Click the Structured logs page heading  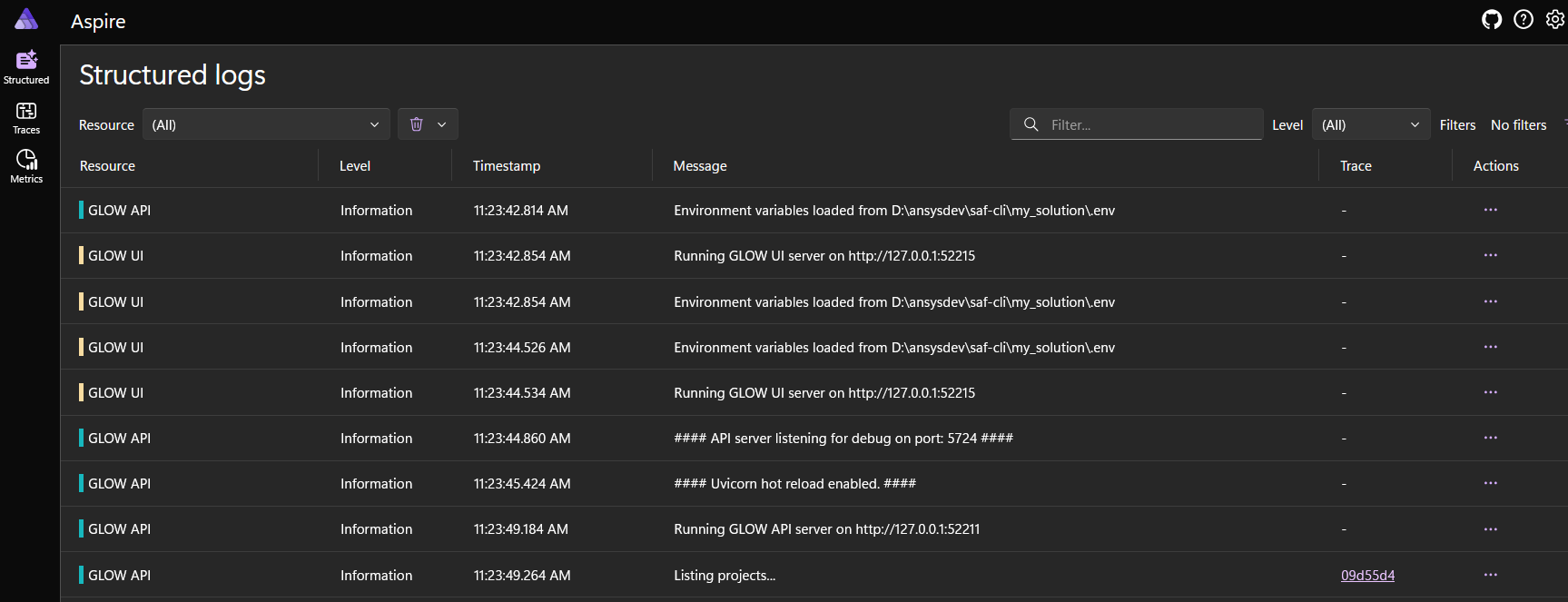[x=173, y=75]
